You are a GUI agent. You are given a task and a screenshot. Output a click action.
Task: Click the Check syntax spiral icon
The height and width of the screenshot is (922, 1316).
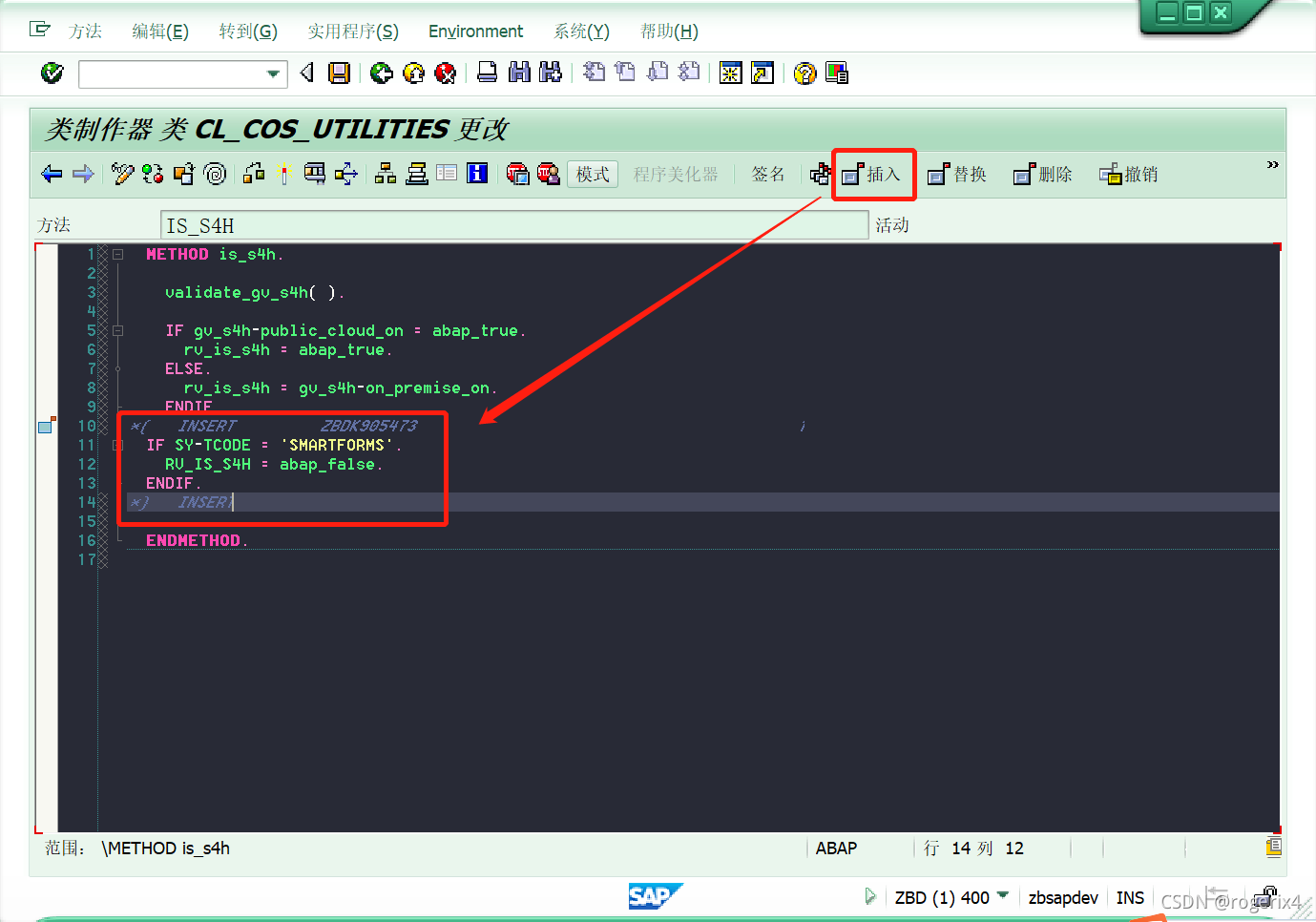coord(216,174)
